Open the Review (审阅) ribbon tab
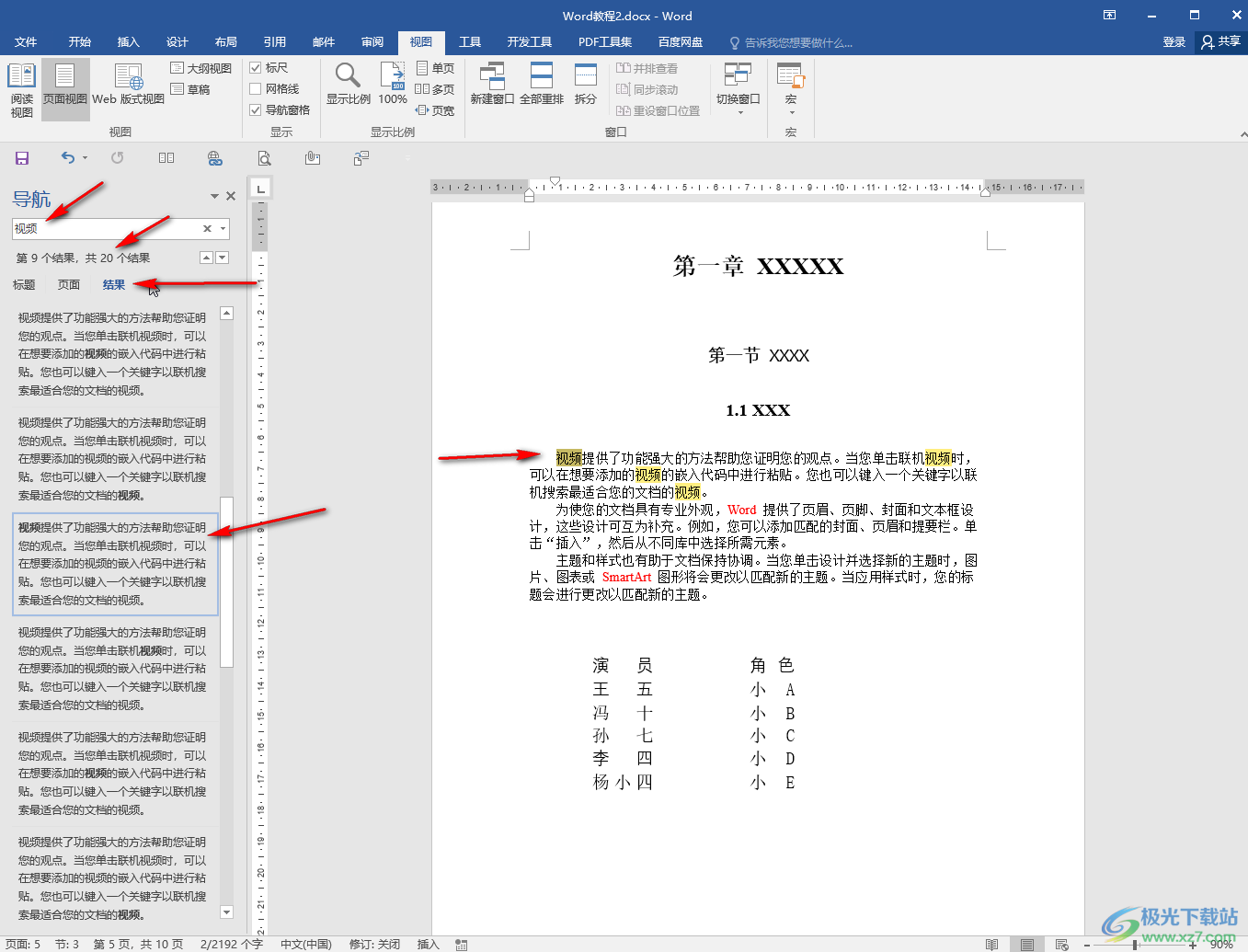Screen dimensions: 1248x952 tap(372, 42)
